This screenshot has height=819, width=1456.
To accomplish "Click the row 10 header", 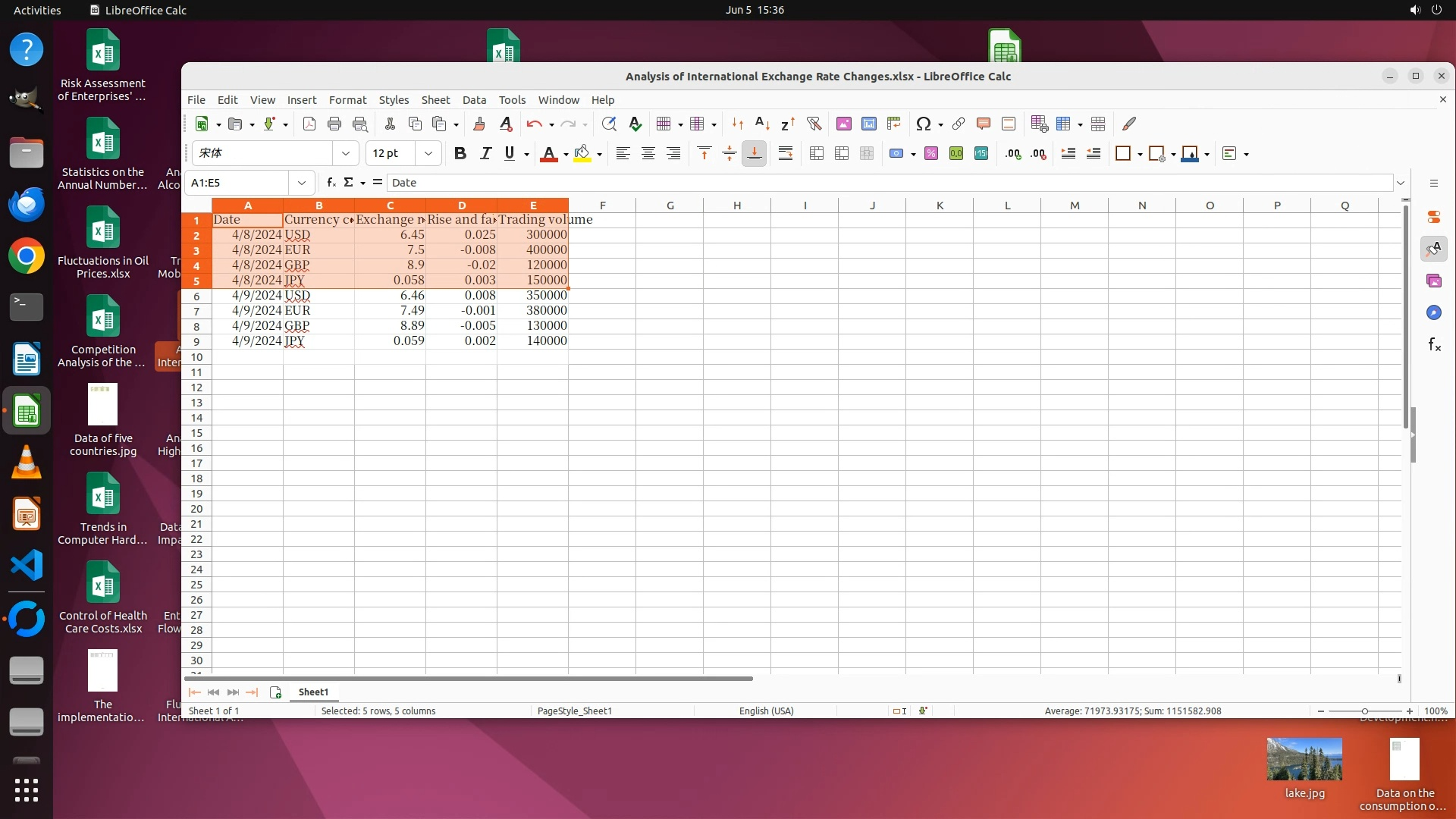I will click(196, 357).
